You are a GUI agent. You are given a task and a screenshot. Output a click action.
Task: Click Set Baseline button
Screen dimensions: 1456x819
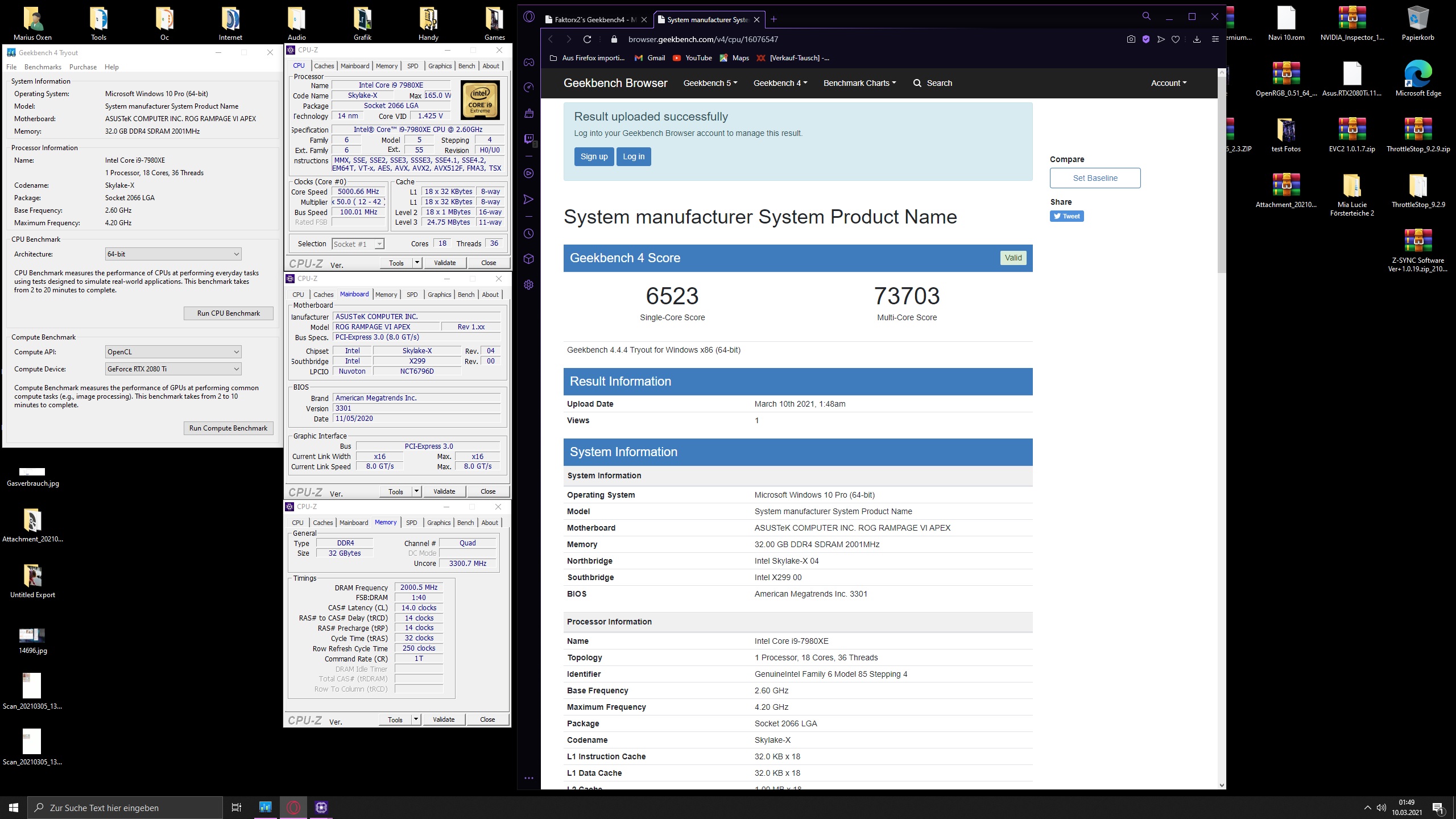pos(1095,178)
